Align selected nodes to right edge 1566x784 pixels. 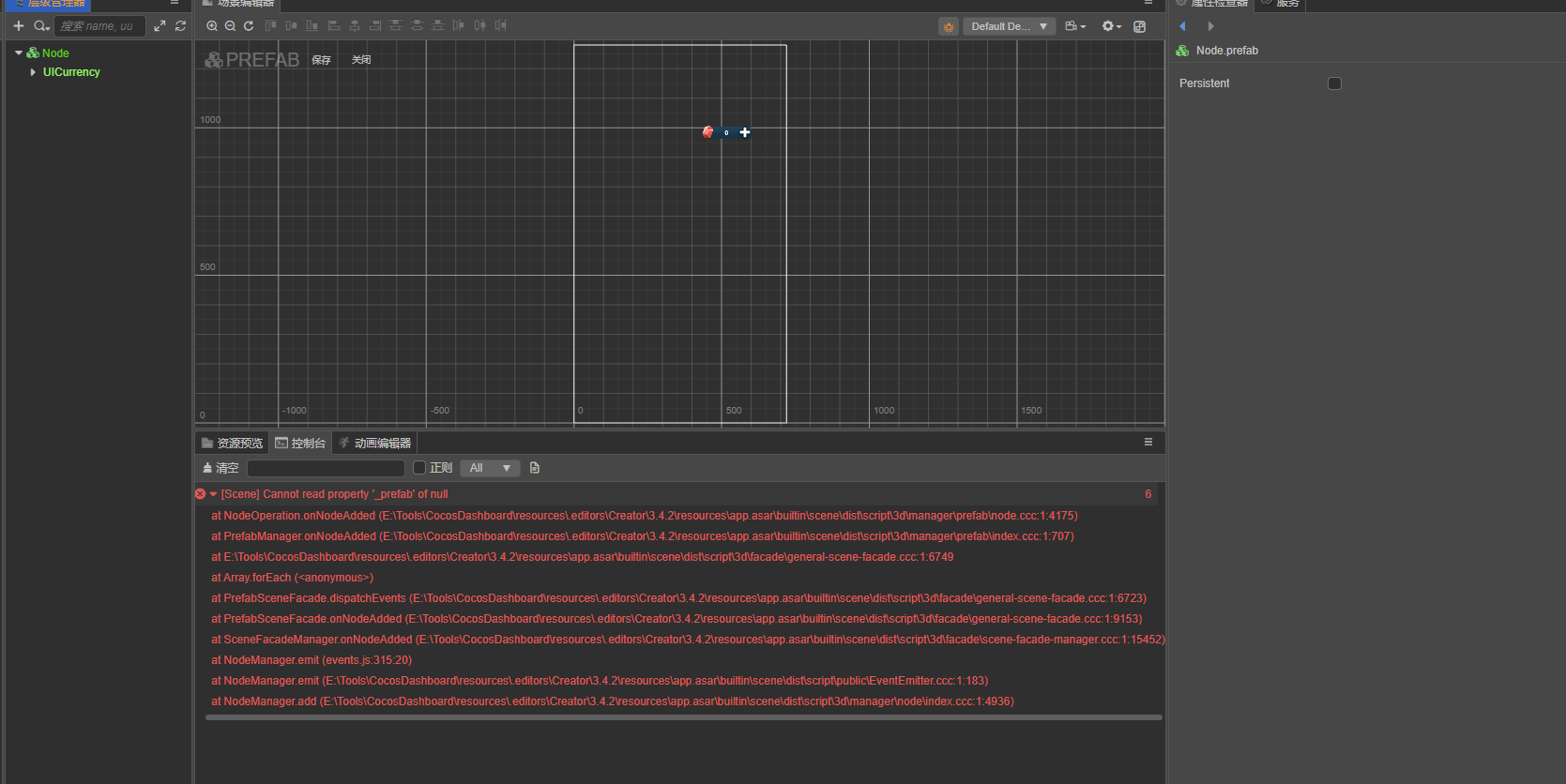[375, 25]
